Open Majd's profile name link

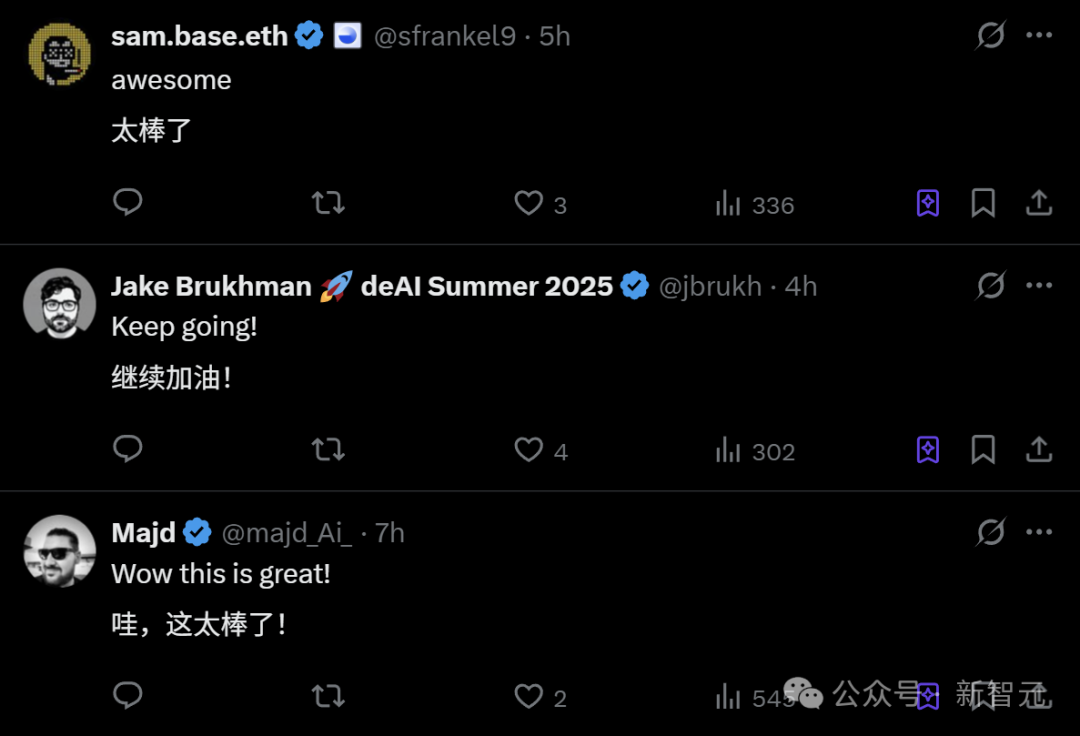tap(143, 533)
